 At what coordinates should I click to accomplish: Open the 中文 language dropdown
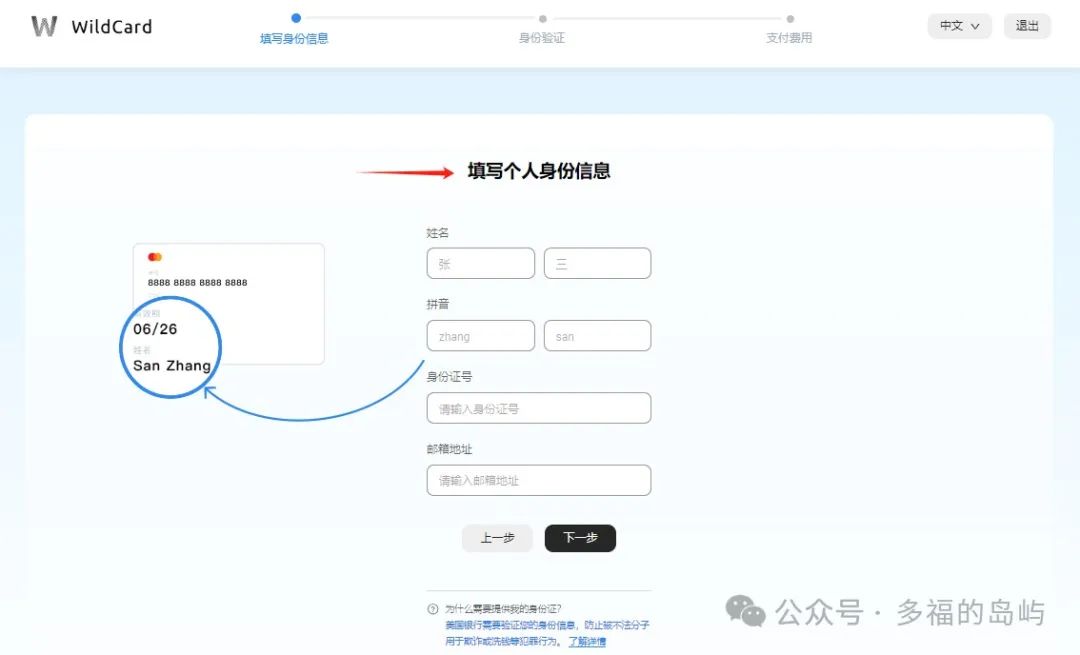[960, 26]
